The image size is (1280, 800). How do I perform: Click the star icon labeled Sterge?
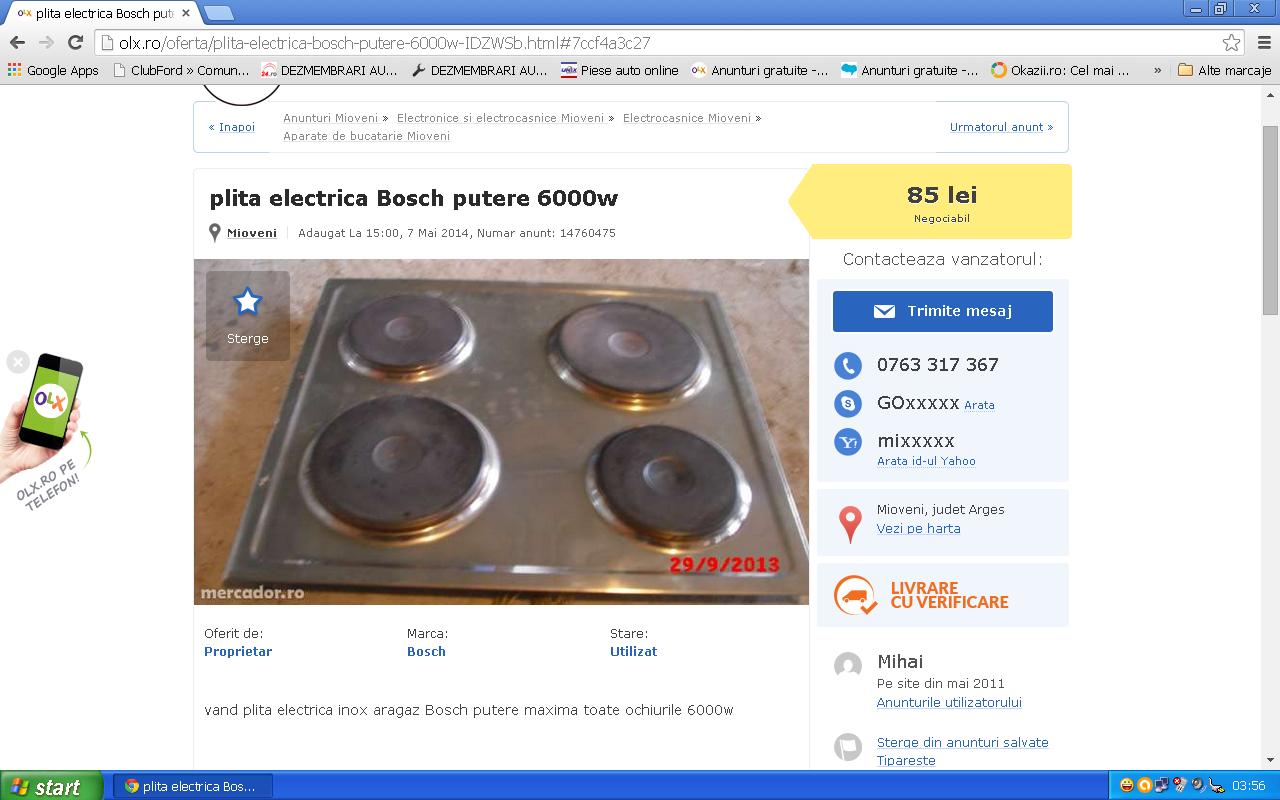pos(247,302)
